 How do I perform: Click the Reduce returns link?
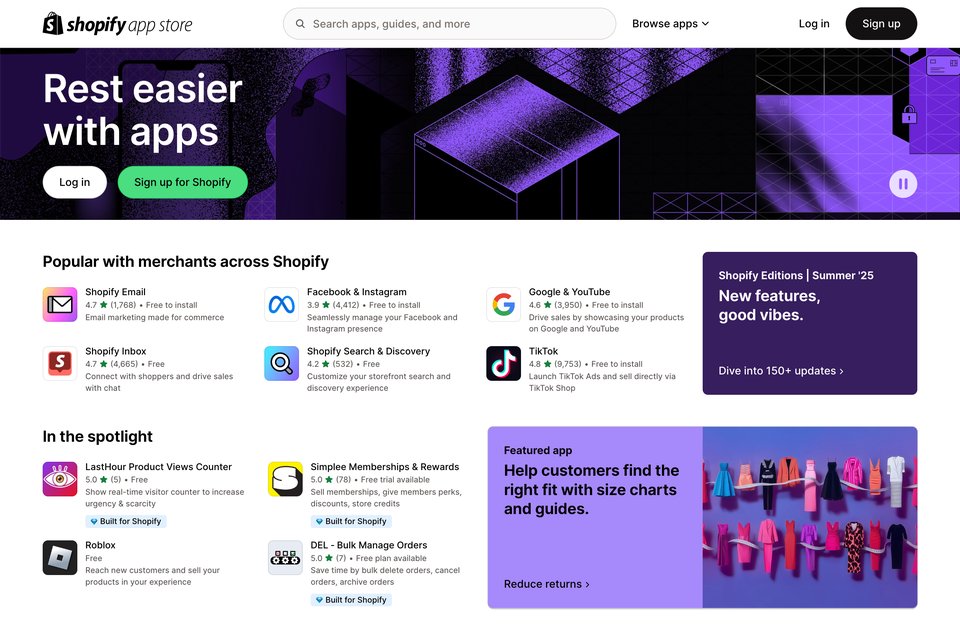547,584
